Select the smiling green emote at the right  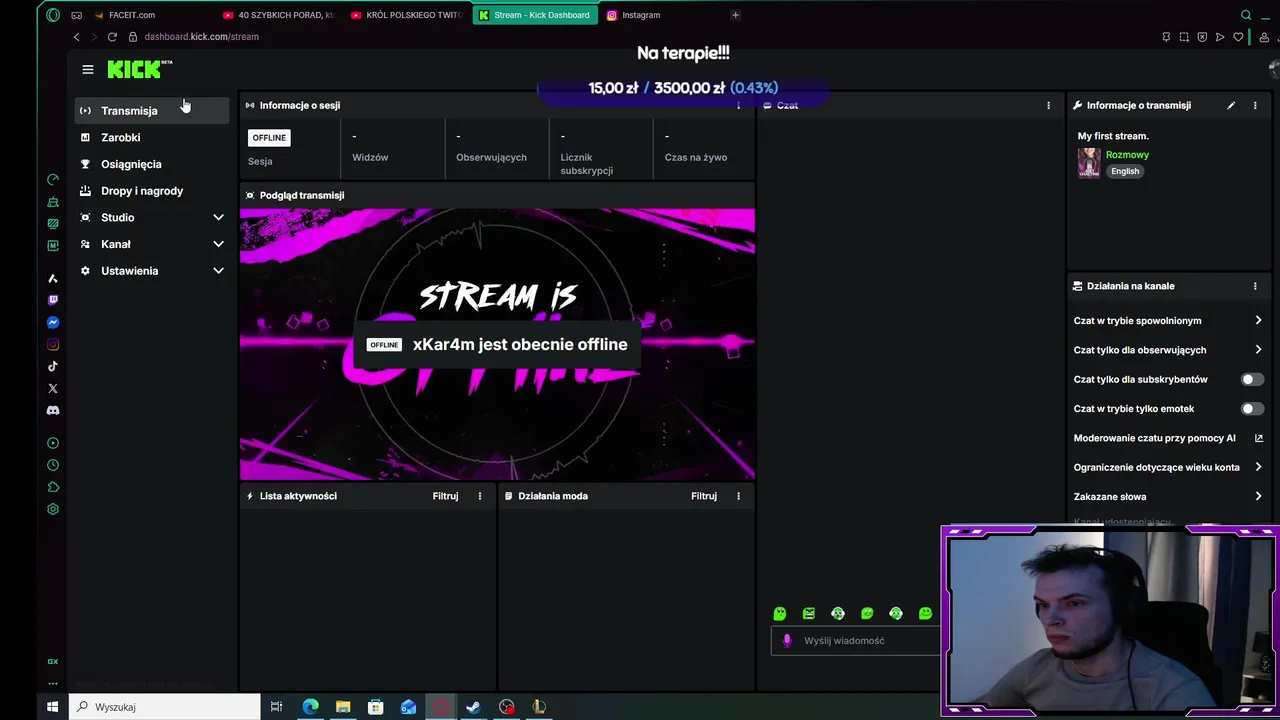[925, 613]
